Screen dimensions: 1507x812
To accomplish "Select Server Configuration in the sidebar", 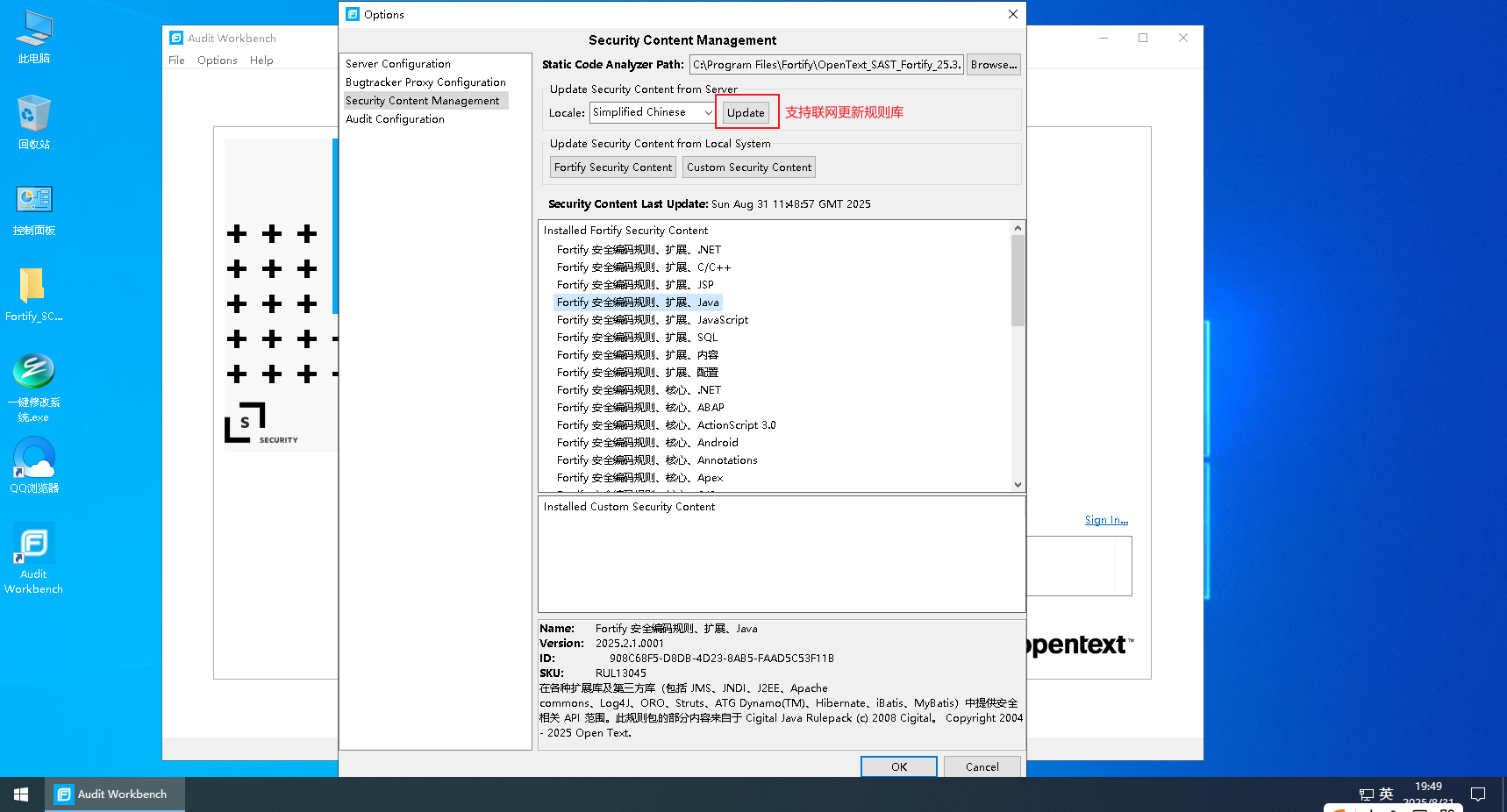I will (398, 64).
